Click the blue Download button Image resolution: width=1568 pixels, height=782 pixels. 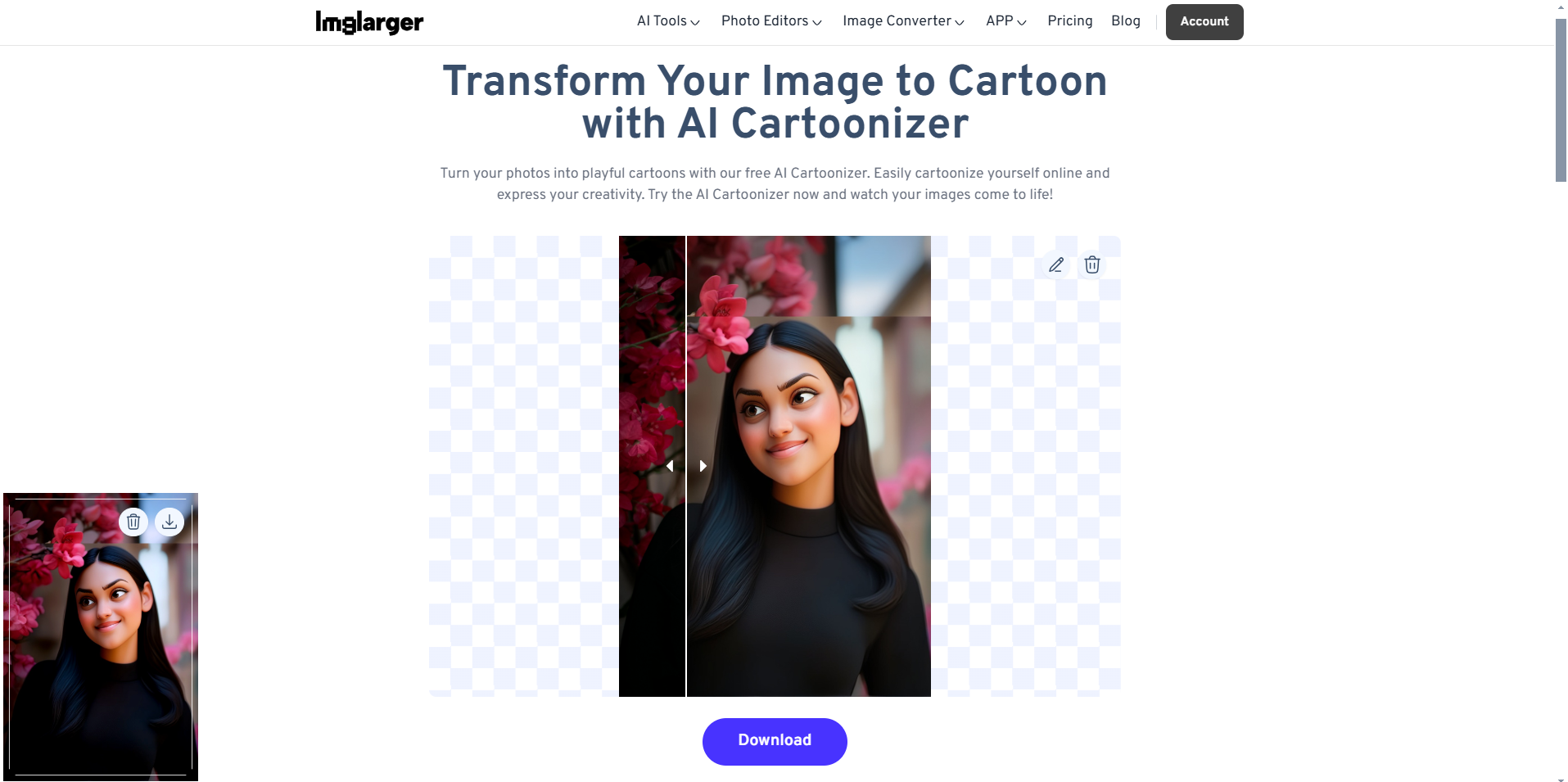[775, 742]
